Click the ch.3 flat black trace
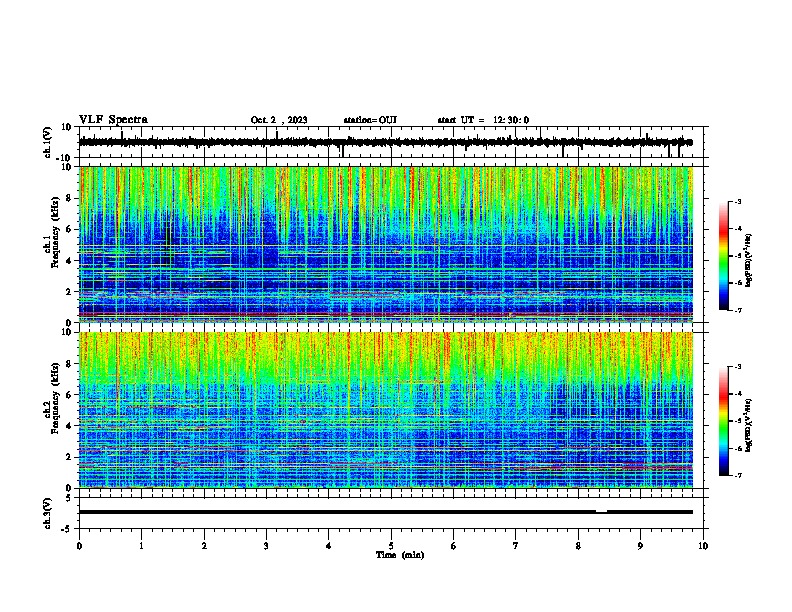Screen dimensions: 792x612 coord(385,512)
